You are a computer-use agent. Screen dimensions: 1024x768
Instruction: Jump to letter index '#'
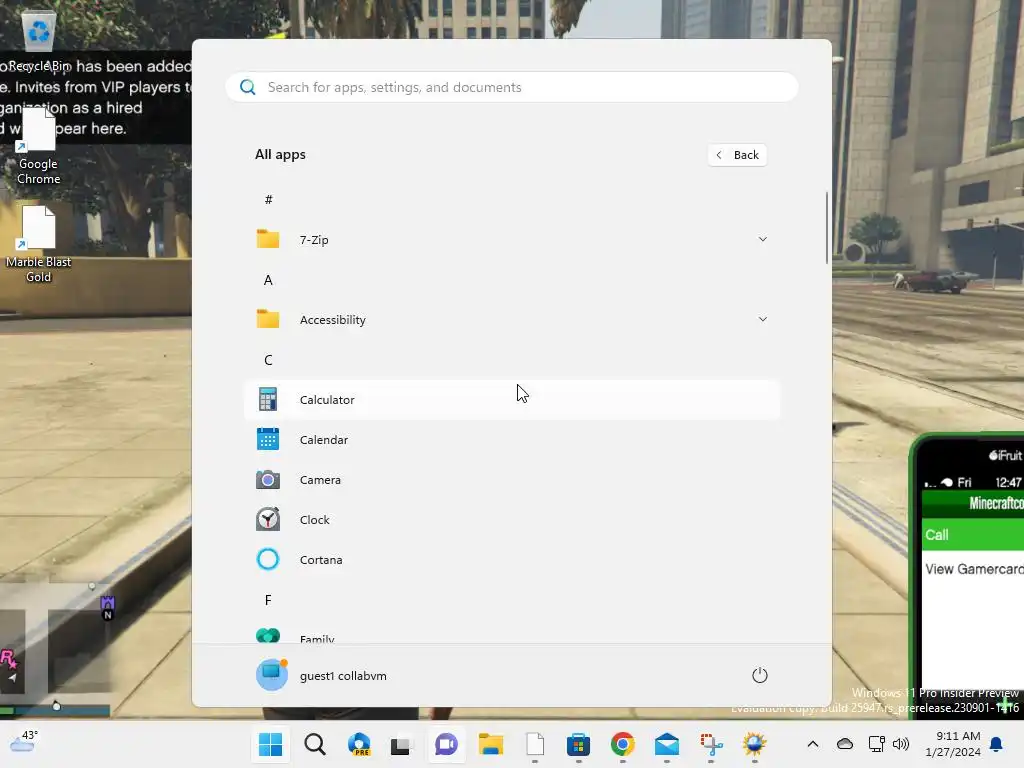pos(268,200)
